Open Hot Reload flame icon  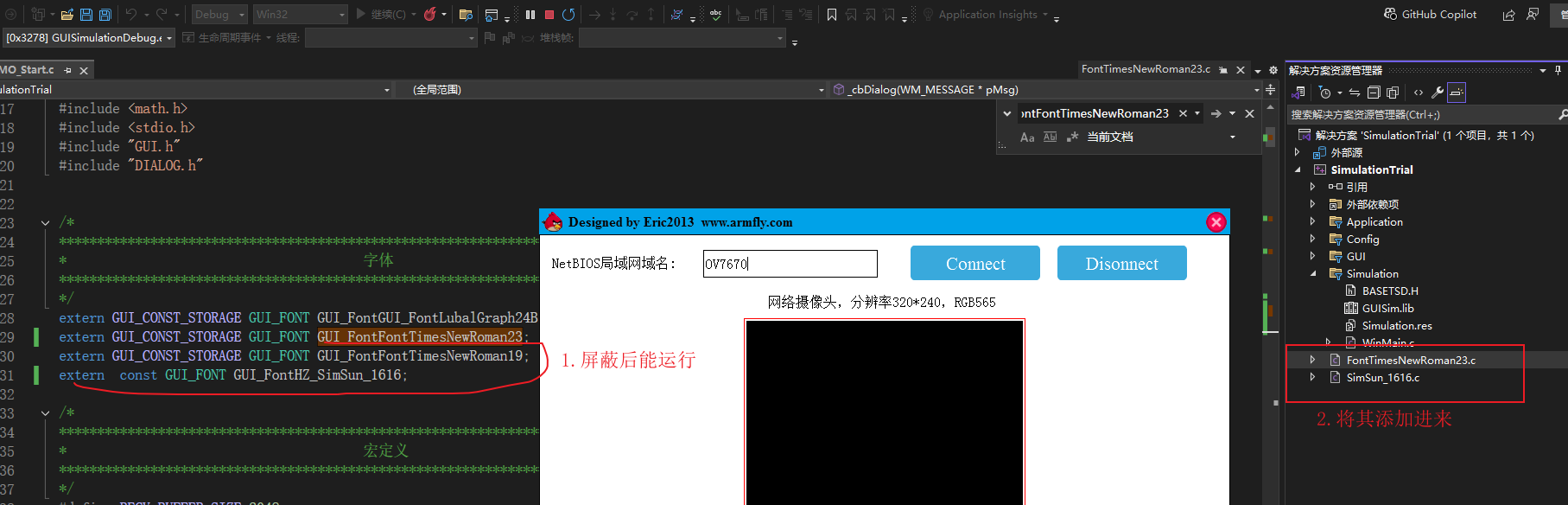429,15
